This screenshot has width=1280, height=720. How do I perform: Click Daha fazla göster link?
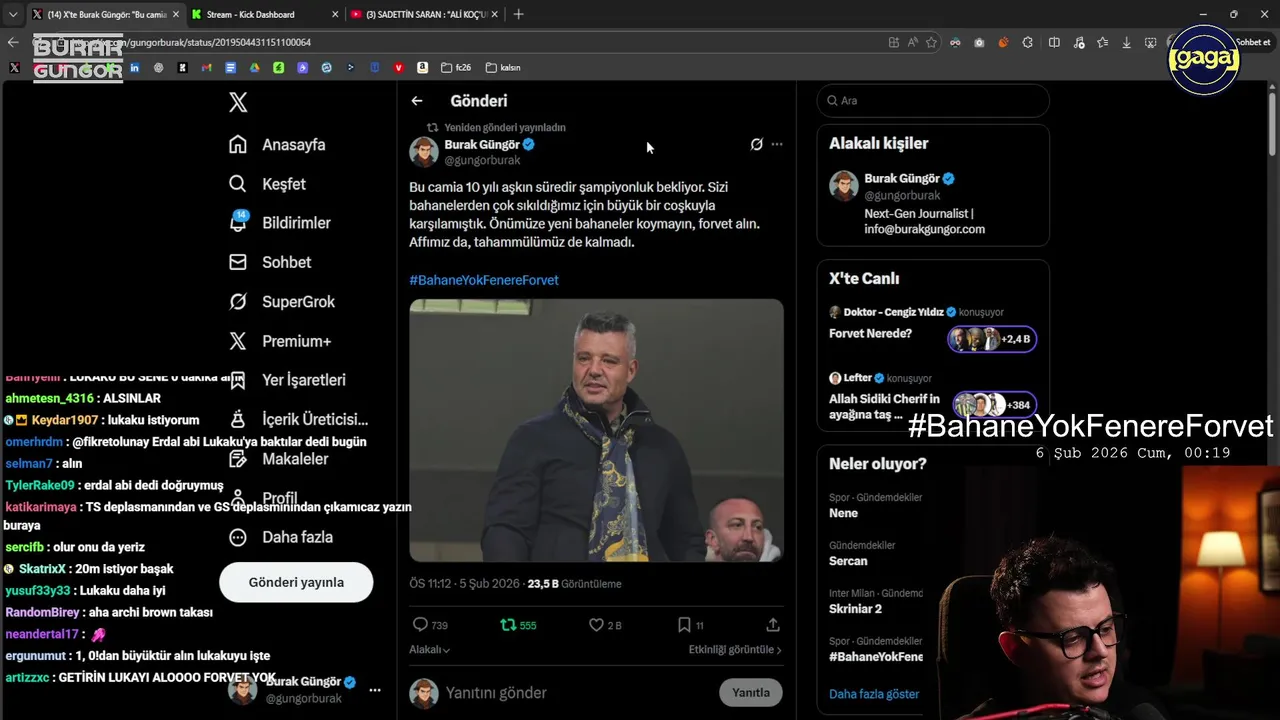point(874,694)
